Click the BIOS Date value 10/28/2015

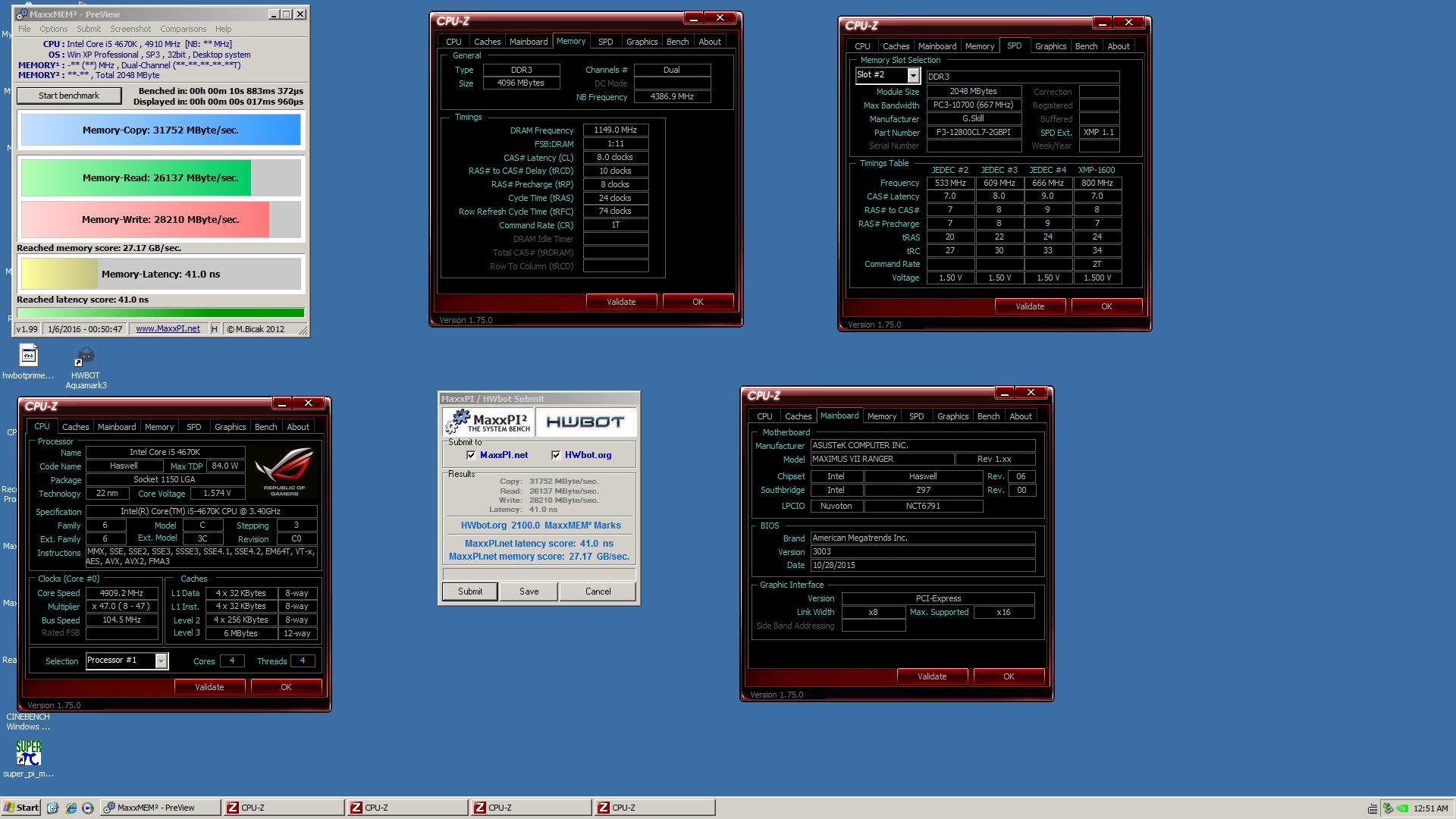[x=923, y=566]
